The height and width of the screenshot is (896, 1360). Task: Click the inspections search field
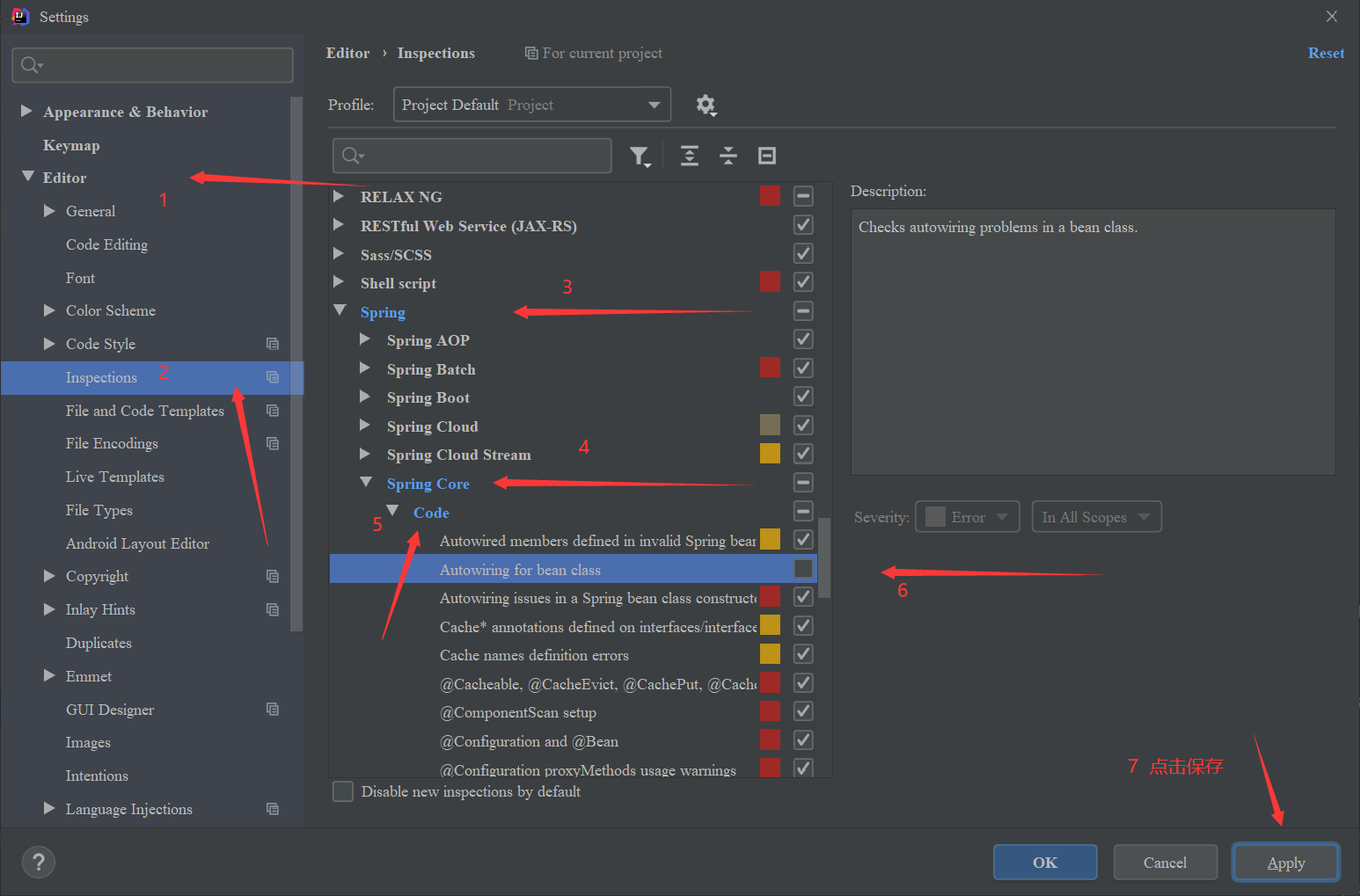472,156
